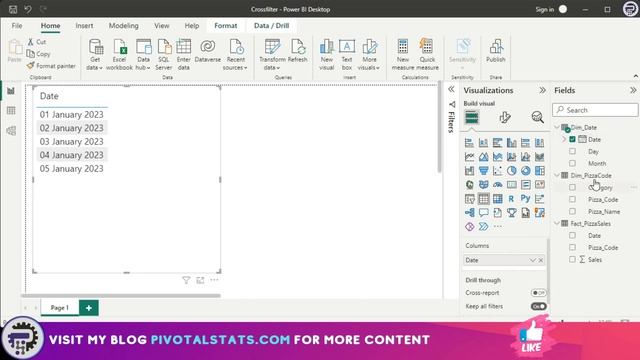Check the Month field checkbox
640x360 pixels.
click(x=572, y=163)
